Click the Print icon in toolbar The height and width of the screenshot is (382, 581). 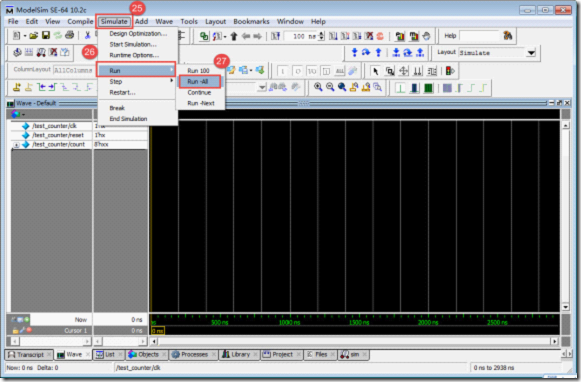pos(69,36)
